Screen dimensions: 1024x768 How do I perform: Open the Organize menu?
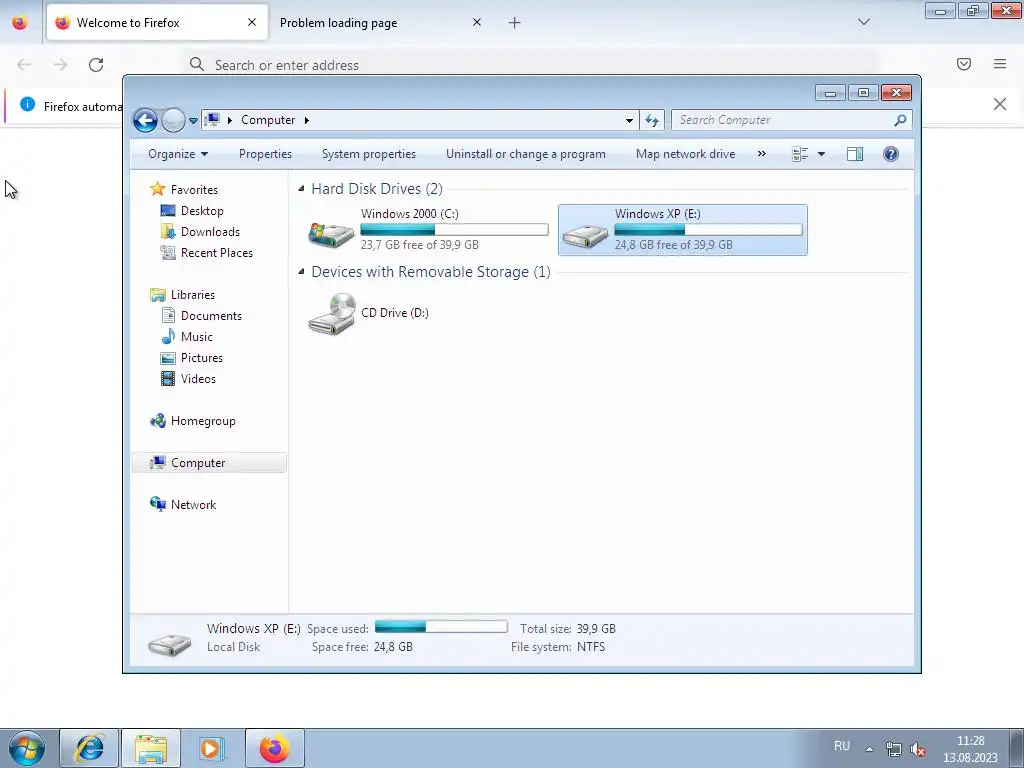coord(178,154)
